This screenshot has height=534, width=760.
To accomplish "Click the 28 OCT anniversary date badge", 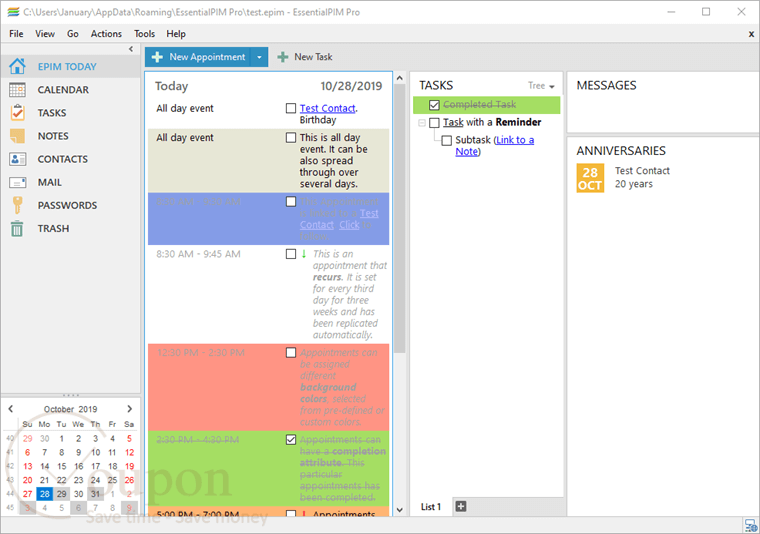I will tap(590, 178).
